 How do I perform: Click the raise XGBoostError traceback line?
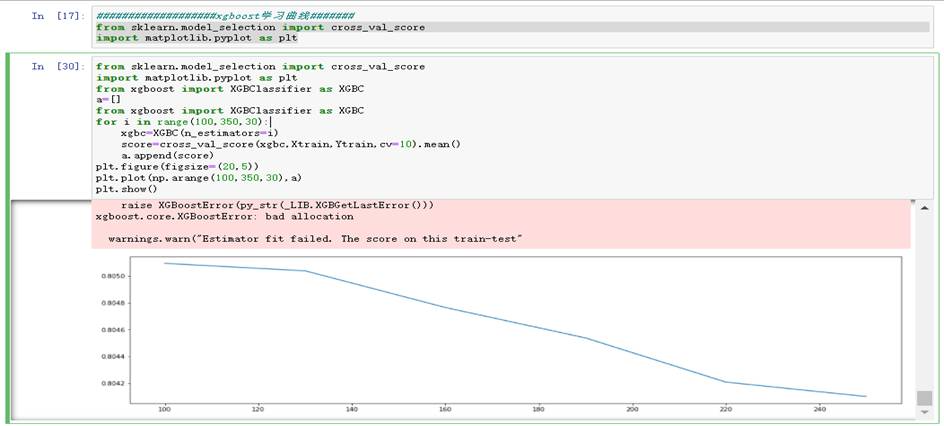coord(277,205)
